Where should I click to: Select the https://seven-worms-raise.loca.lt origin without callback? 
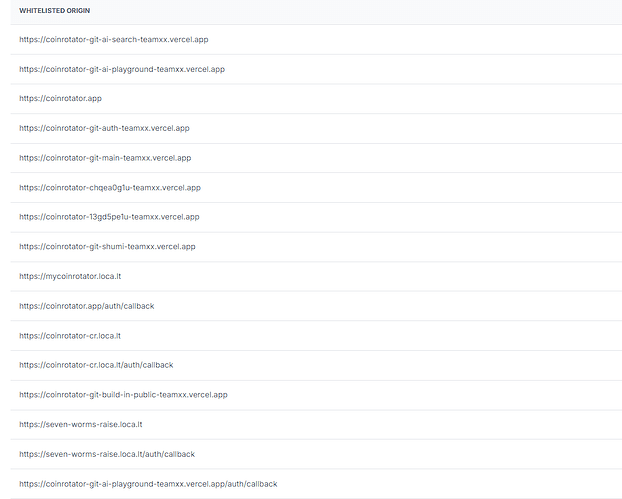point(81,425)
